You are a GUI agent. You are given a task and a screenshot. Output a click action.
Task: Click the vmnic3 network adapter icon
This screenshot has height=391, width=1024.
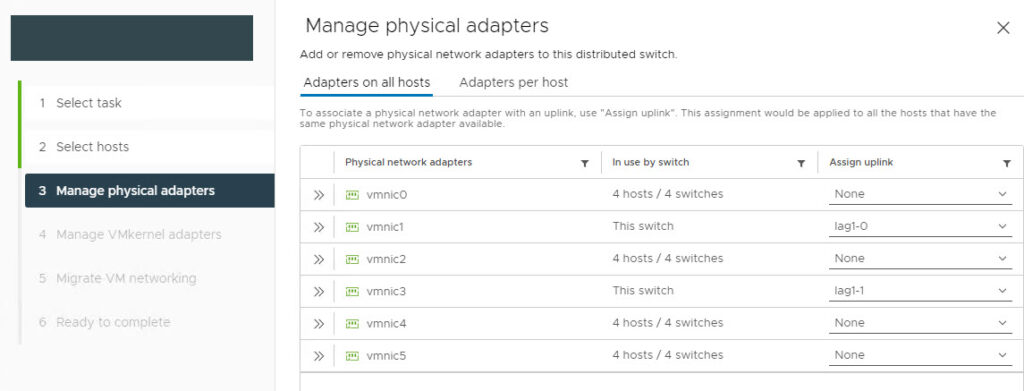point(352,291)
